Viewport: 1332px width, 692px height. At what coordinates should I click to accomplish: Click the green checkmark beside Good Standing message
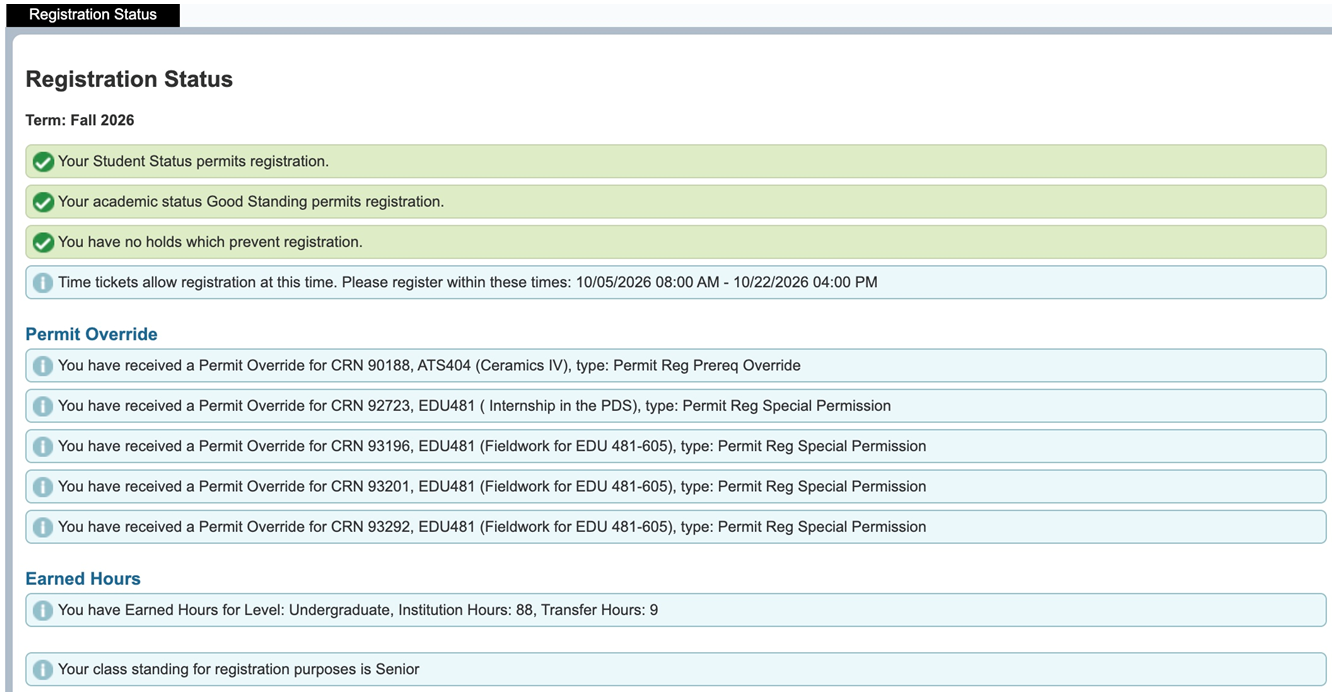pos(43,202)
